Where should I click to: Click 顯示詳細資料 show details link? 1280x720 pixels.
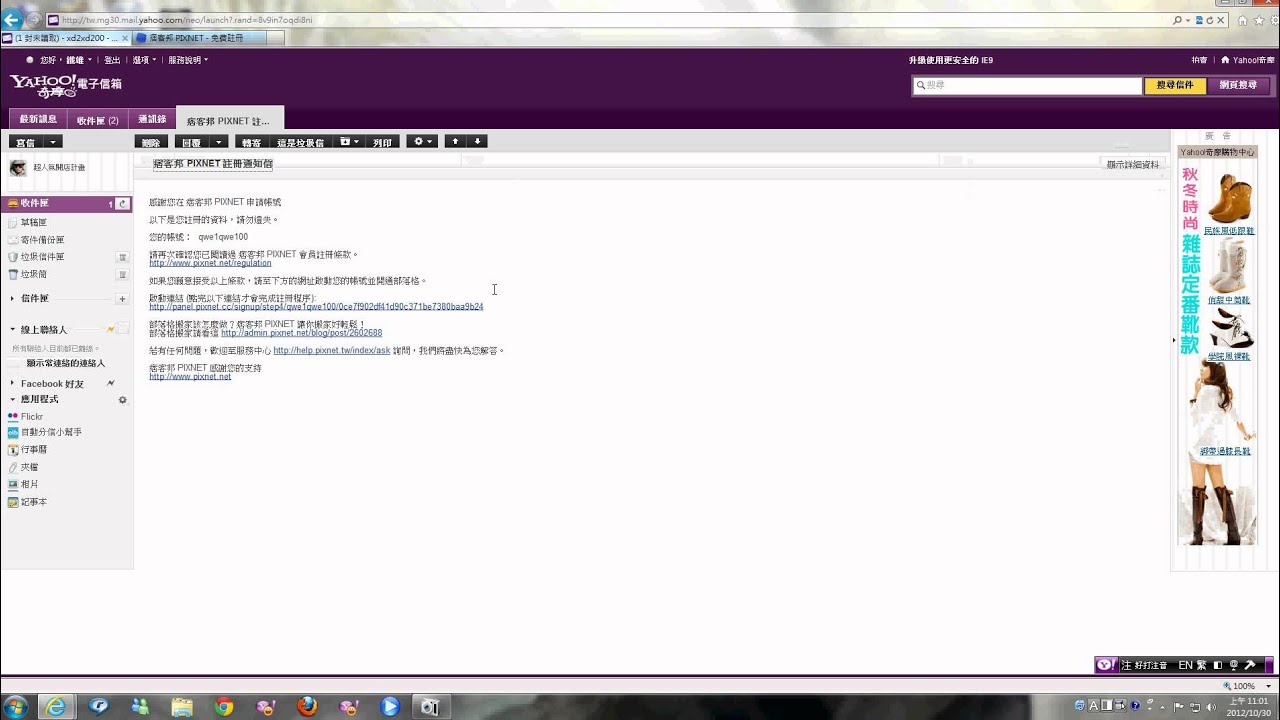(x=1133, y=165)
